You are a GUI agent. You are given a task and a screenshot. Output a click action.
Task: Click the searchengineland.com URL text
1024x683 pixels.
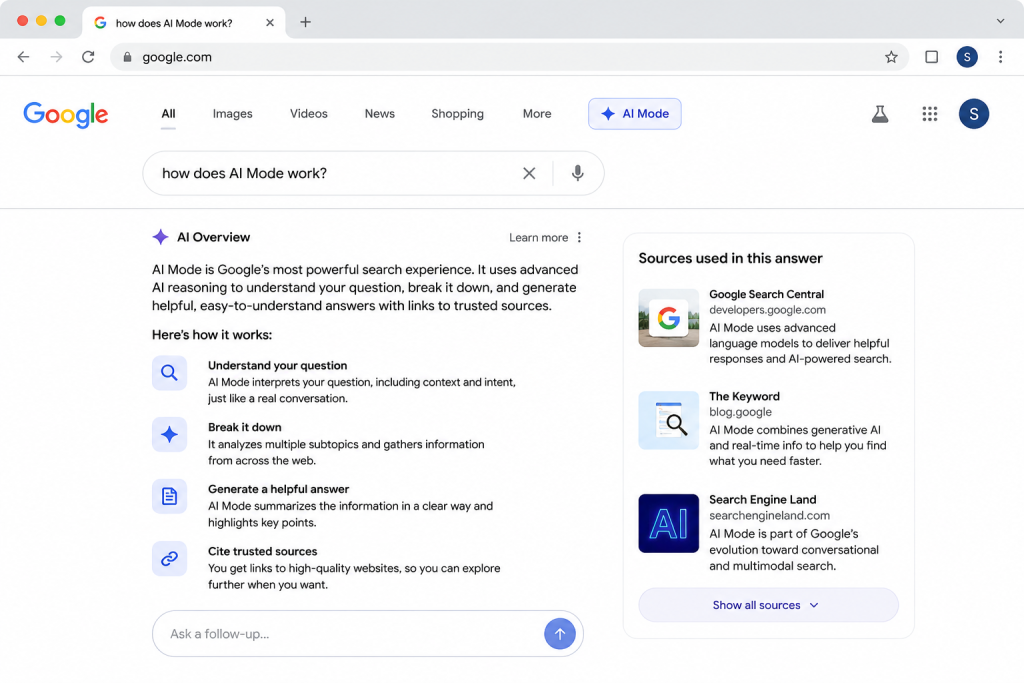(x=769, y=515)
